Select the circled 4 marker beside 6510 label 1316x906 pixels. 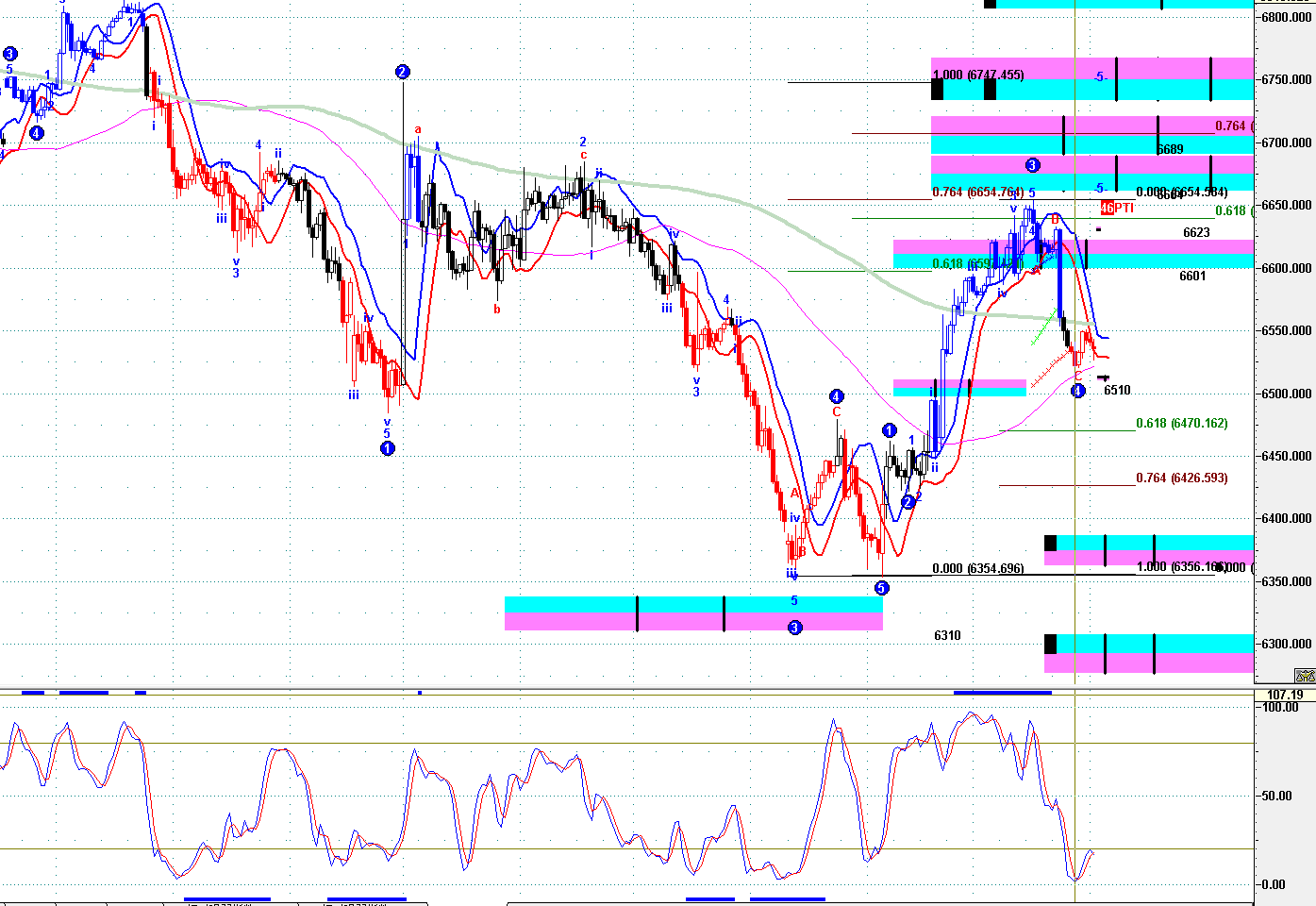click(x=1078, y=391)
